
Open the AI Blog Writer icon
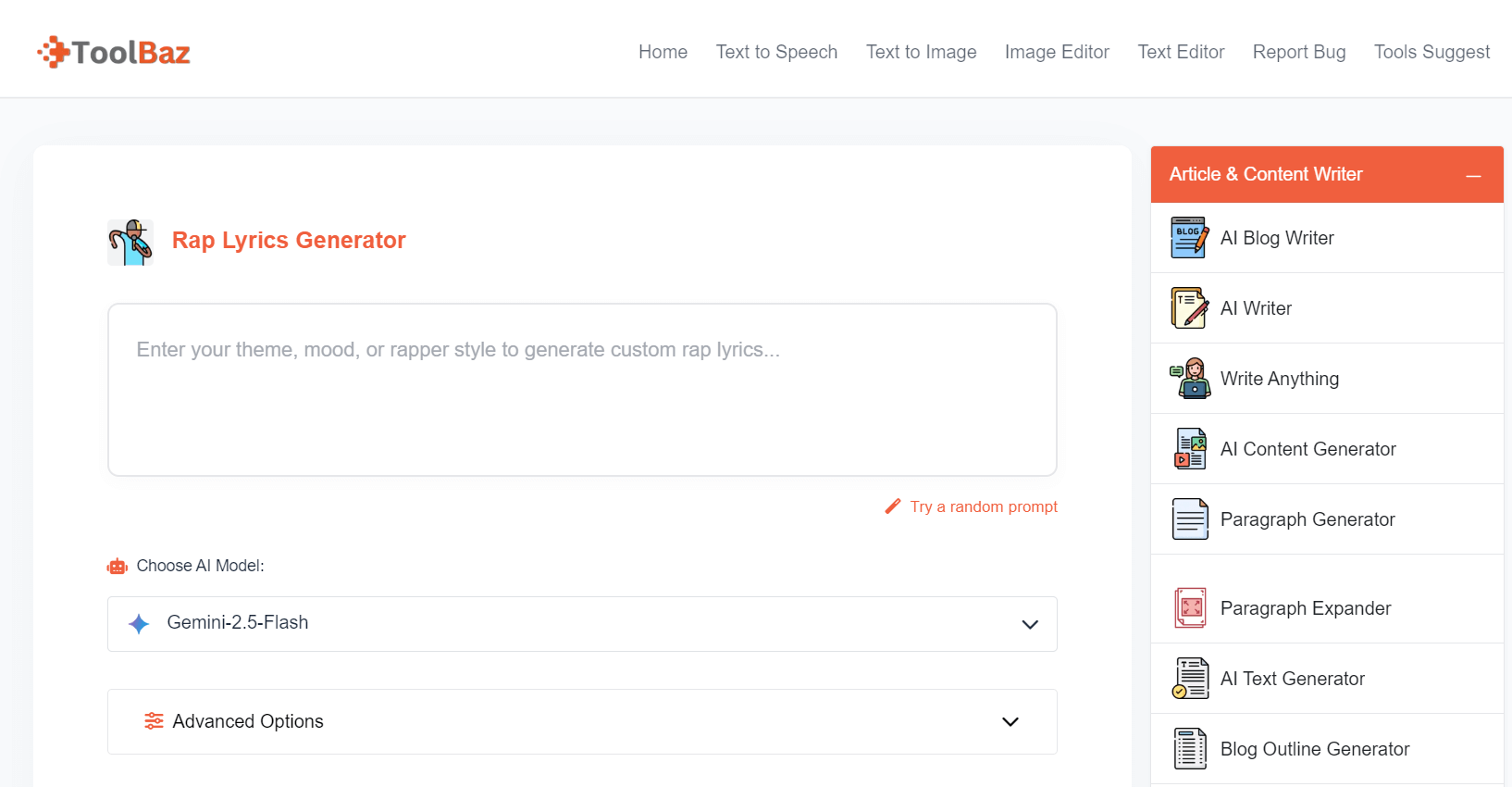click(1189, 238)
